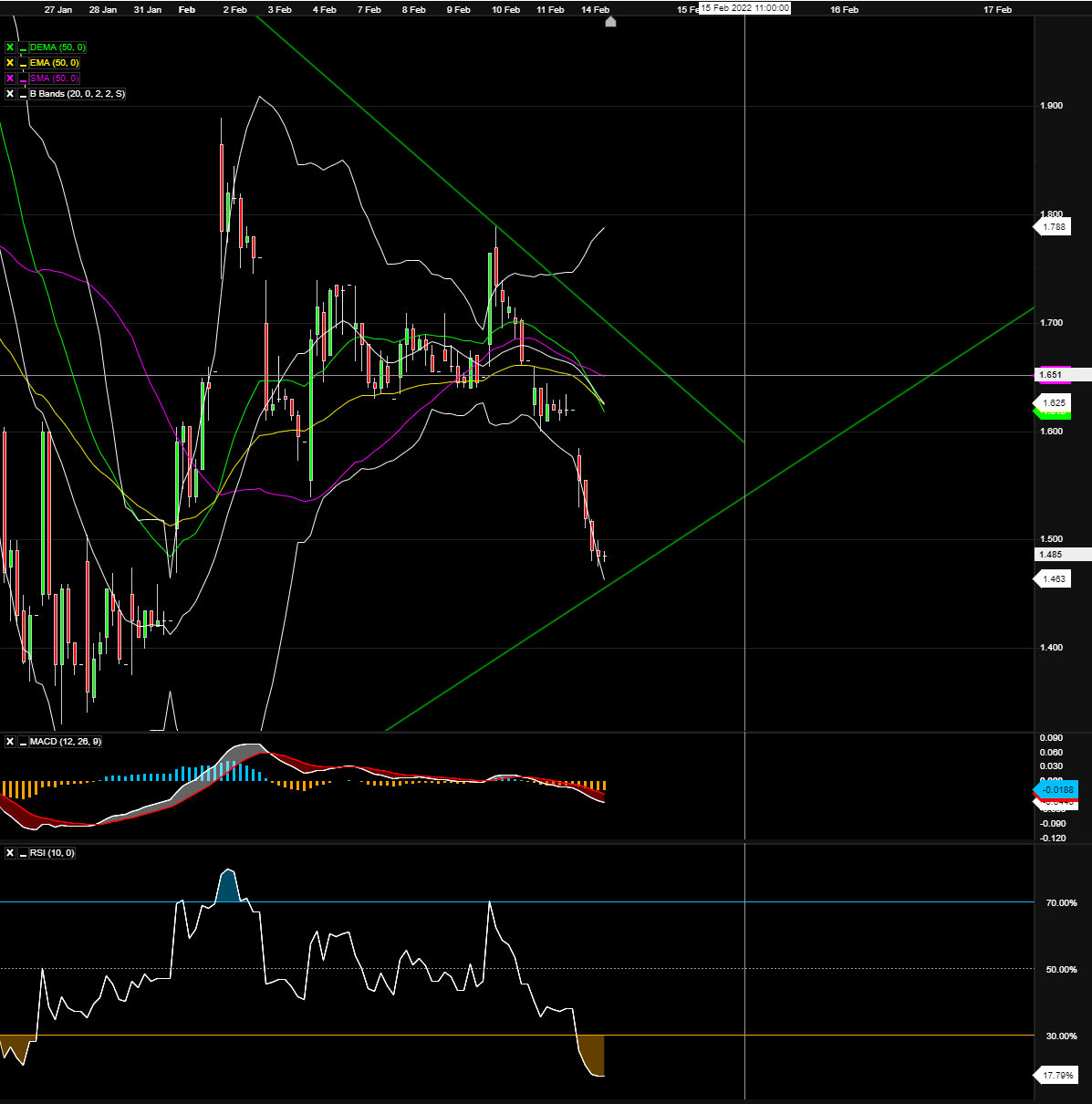Click the 17.79% RSI value tag

[1056, 1076]
